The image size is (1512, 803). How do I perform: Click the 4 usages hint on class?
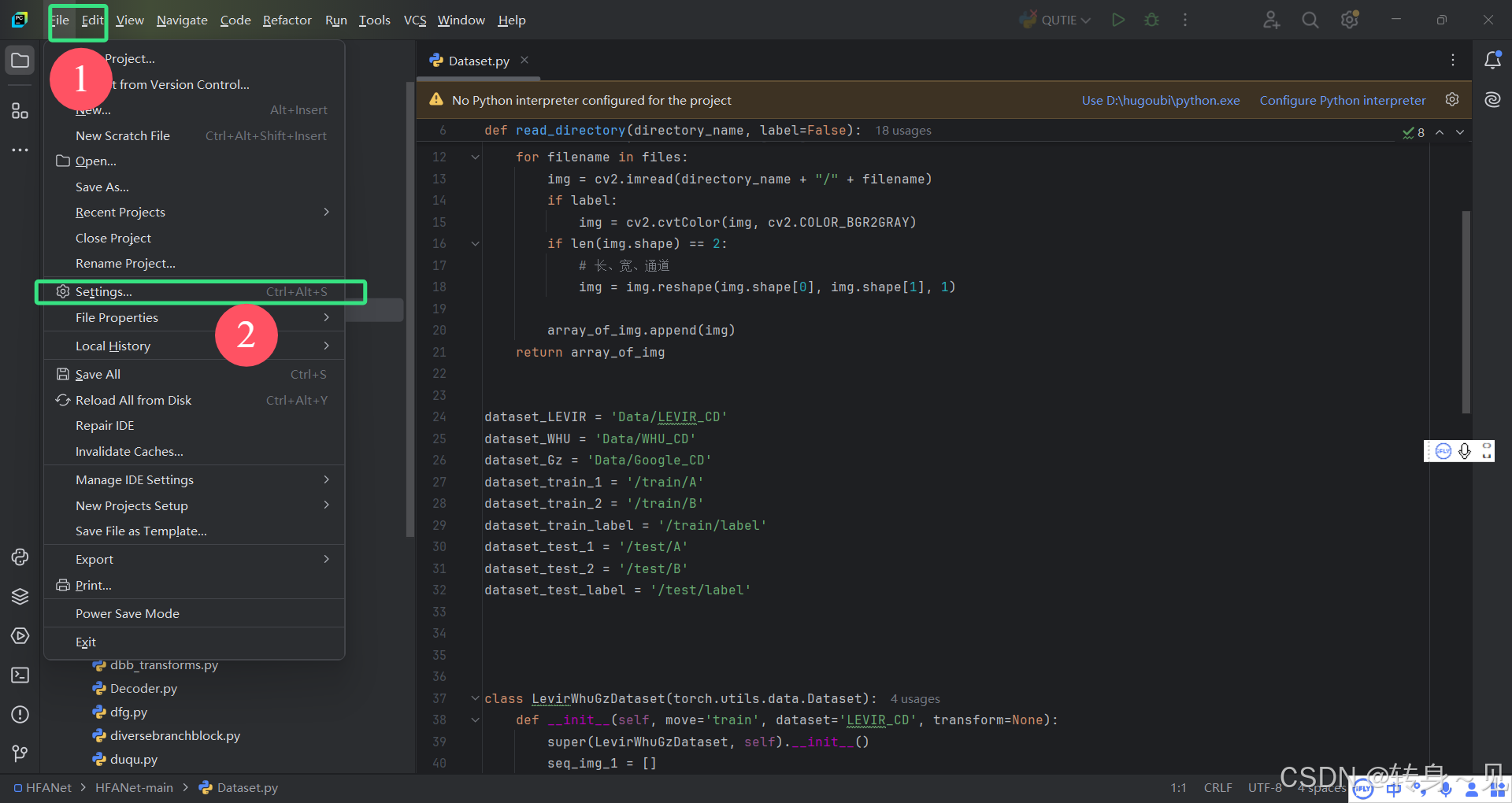[x=915, y=698]
